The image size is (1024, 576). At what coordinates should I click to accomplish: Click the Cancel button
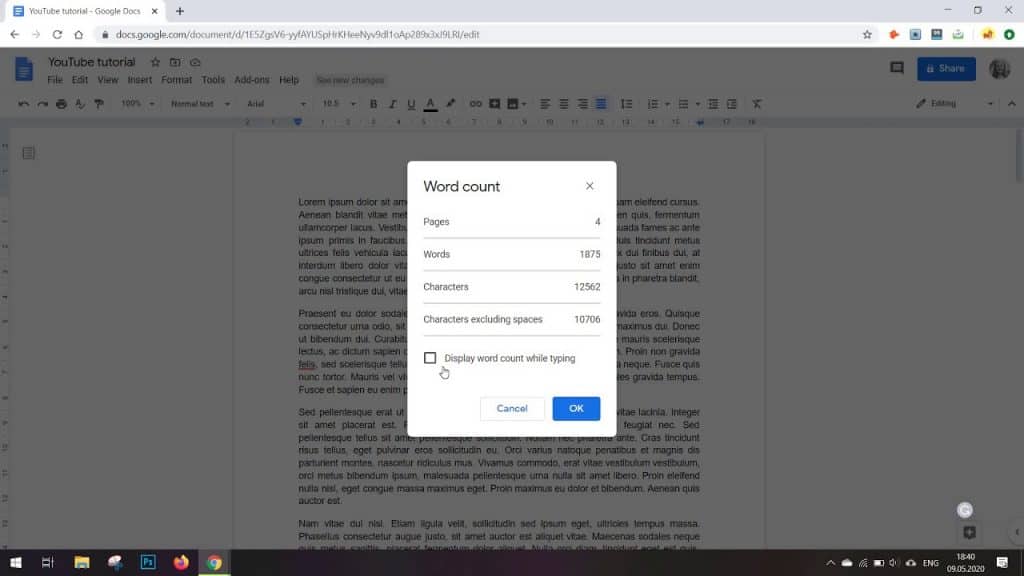[x=512, y=408]
